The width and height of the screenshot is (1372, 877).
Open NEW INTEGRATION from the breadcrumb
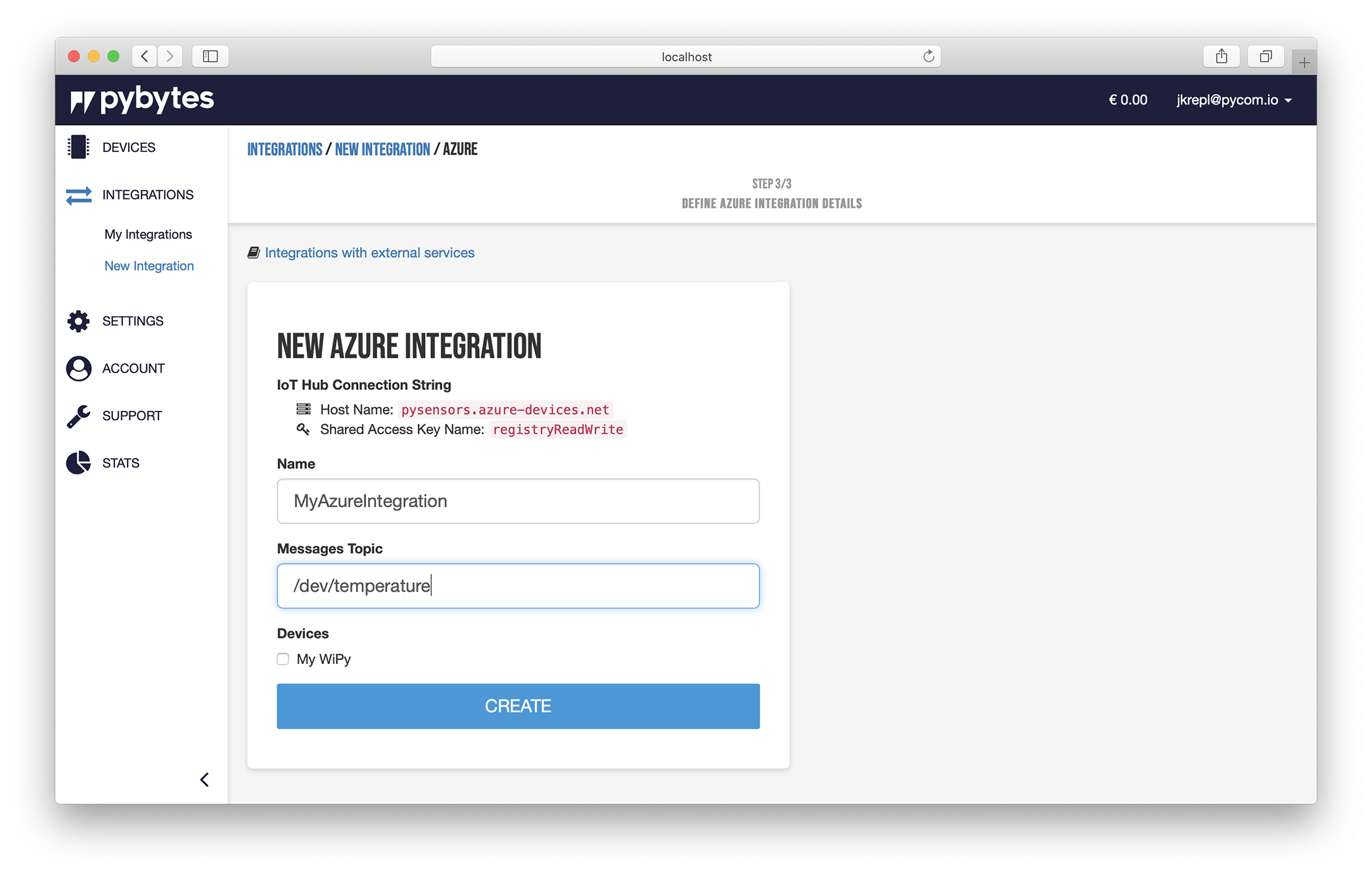(382, 149)
